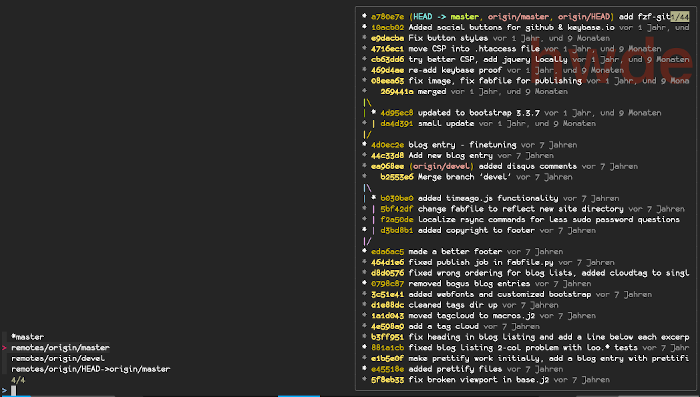The width and height of the screenshot is (700, 397).
Task: Click 'added timeago.js functionality' commit
Action: click(488, 198)
